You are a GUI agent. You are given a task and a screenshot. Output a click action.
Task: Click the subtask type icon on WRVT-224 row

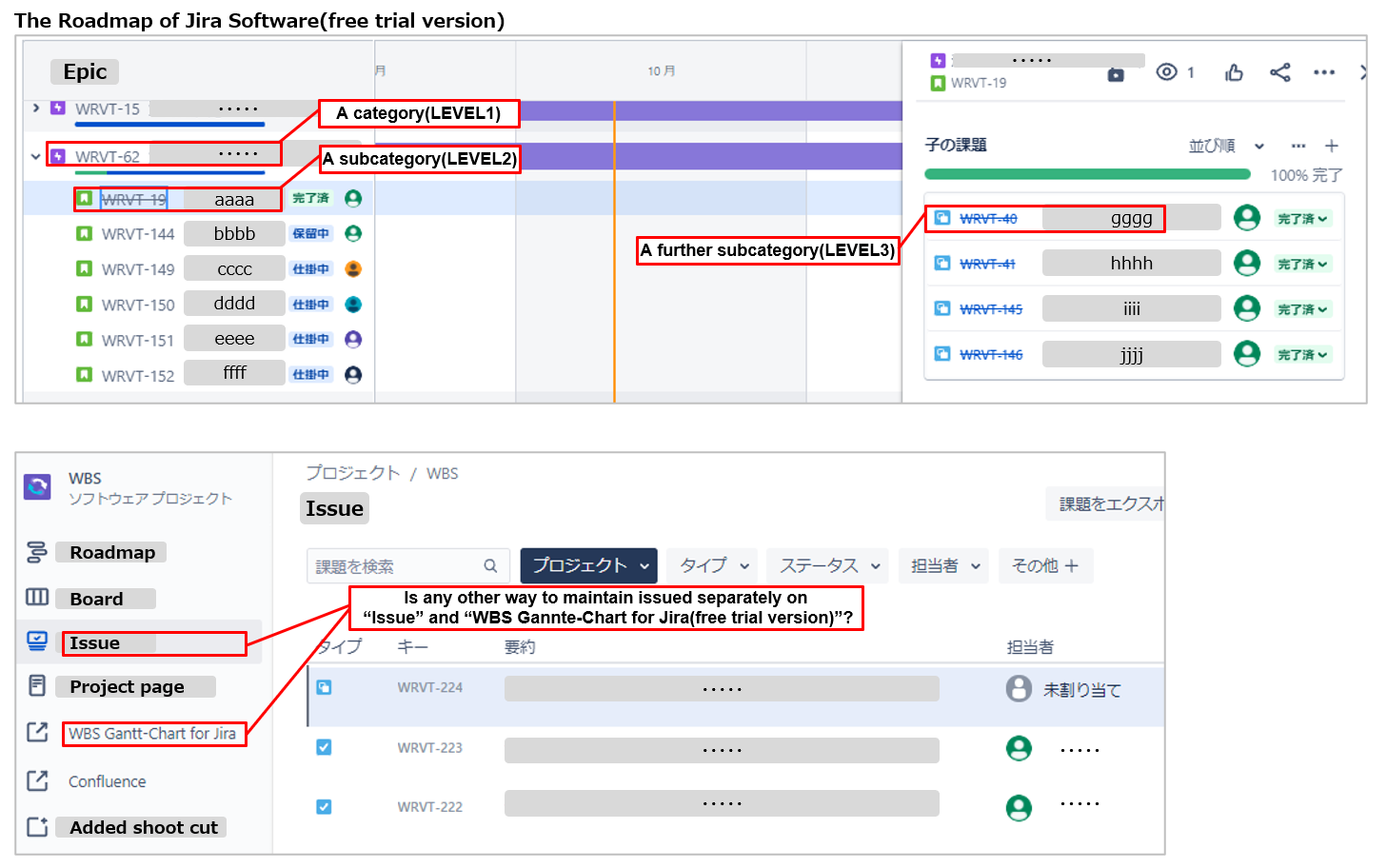coord(324,687)
